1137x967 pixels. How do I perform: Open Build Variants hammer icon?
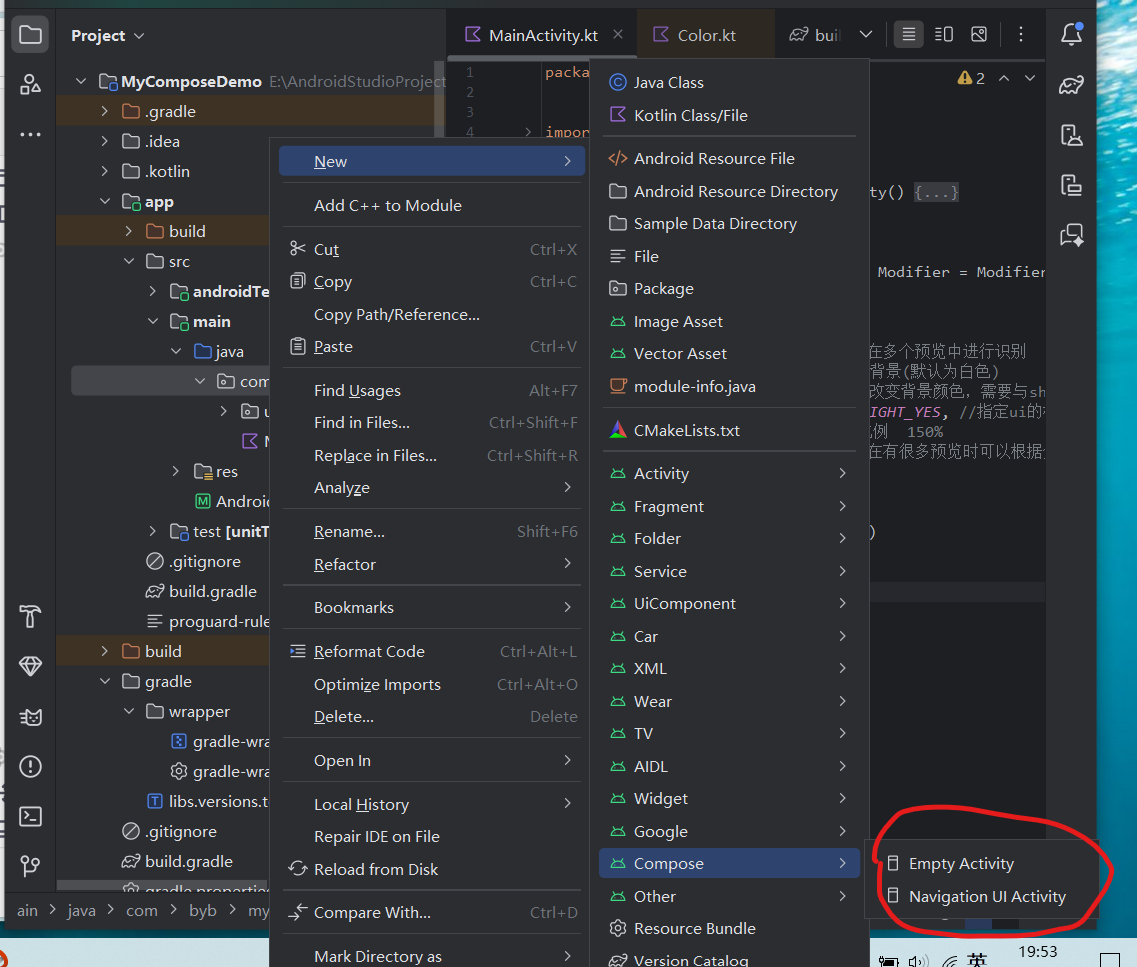(30, 616)
